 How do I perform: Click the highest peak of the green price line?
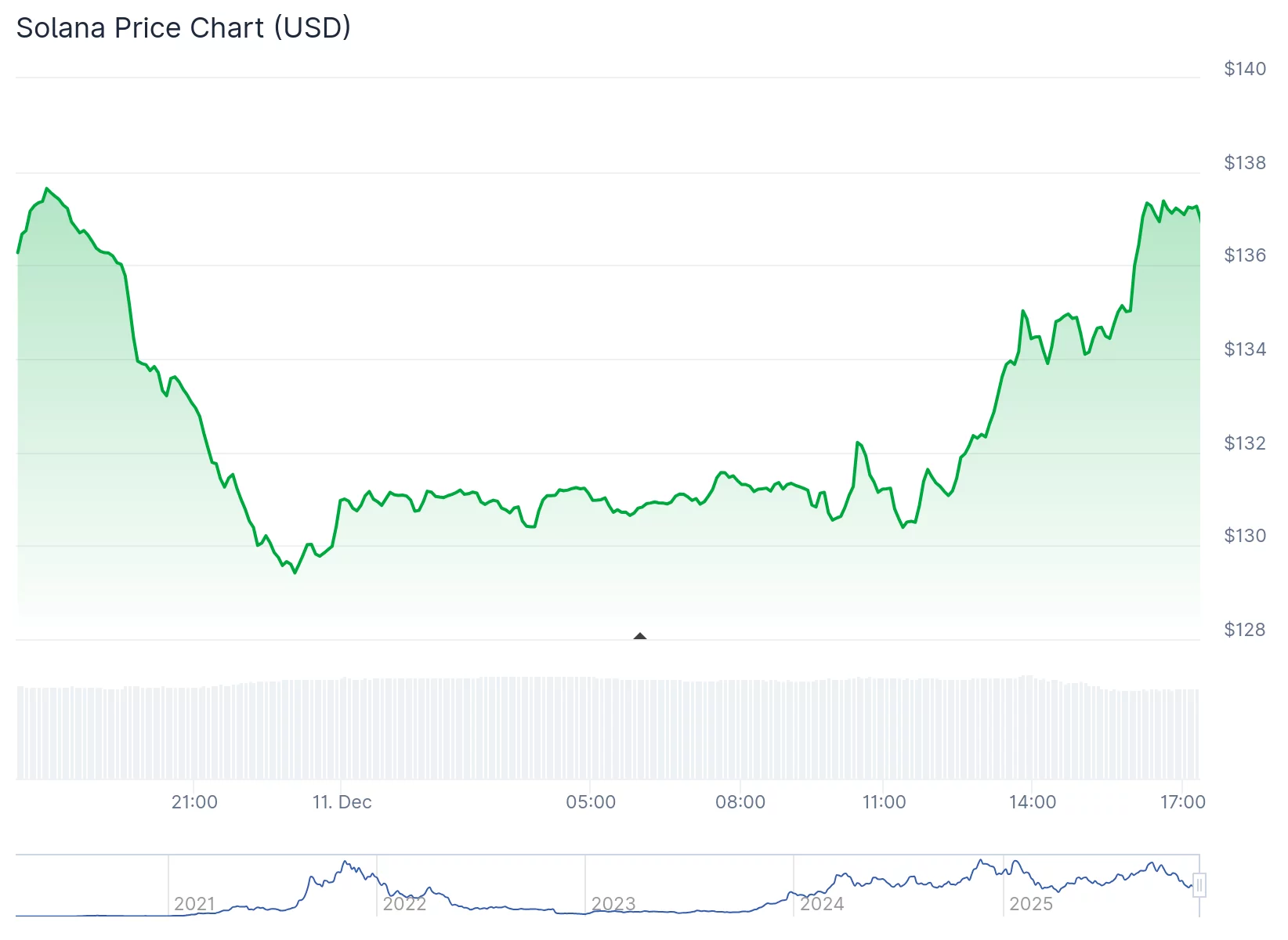pos(47,189)
